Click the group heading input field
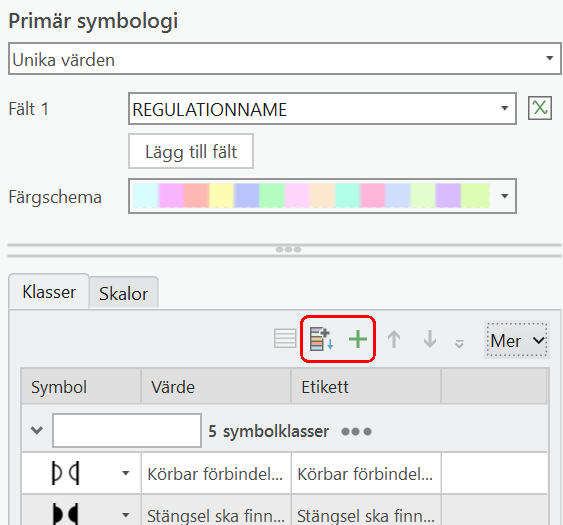 tap(127, 430)
